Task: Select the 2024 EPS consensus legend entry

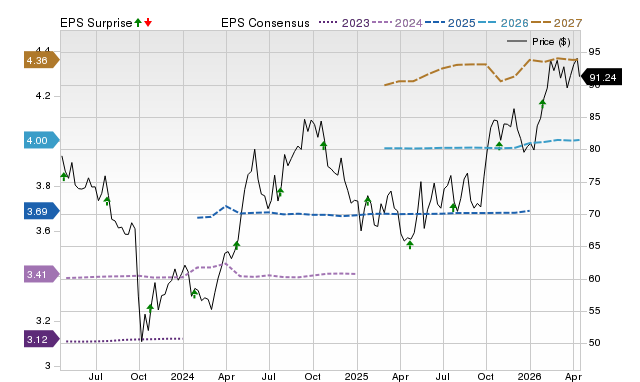Action: pos(397,23)
